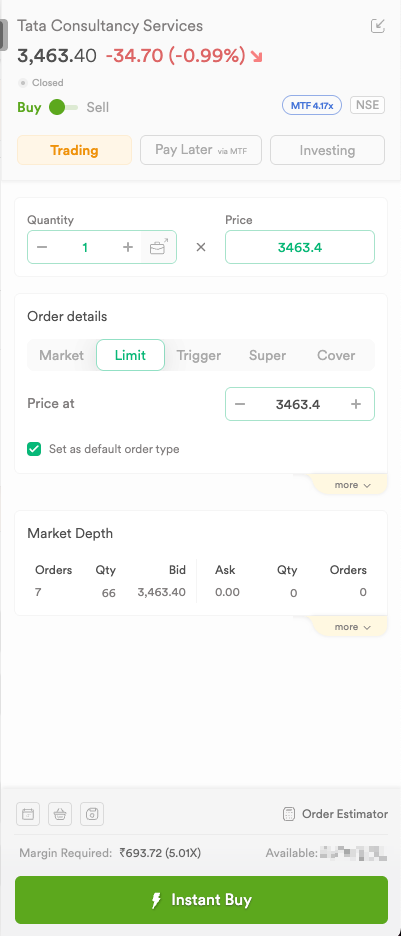Viewport: 401px width, 936px height.
Task: Switch to Pay Later via MTF tab
Action: click(x=202, y=150)
